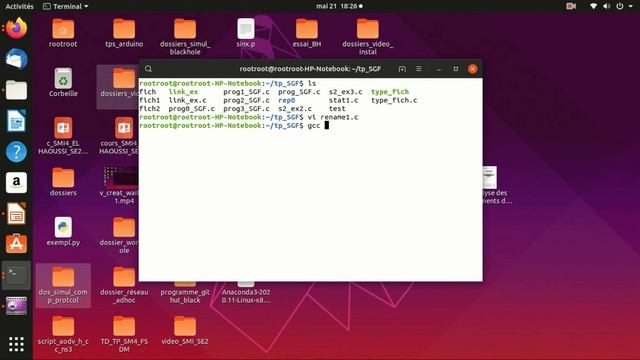Click the terminal search icon
Screen dimensions: 640x360
click(149, 69)
